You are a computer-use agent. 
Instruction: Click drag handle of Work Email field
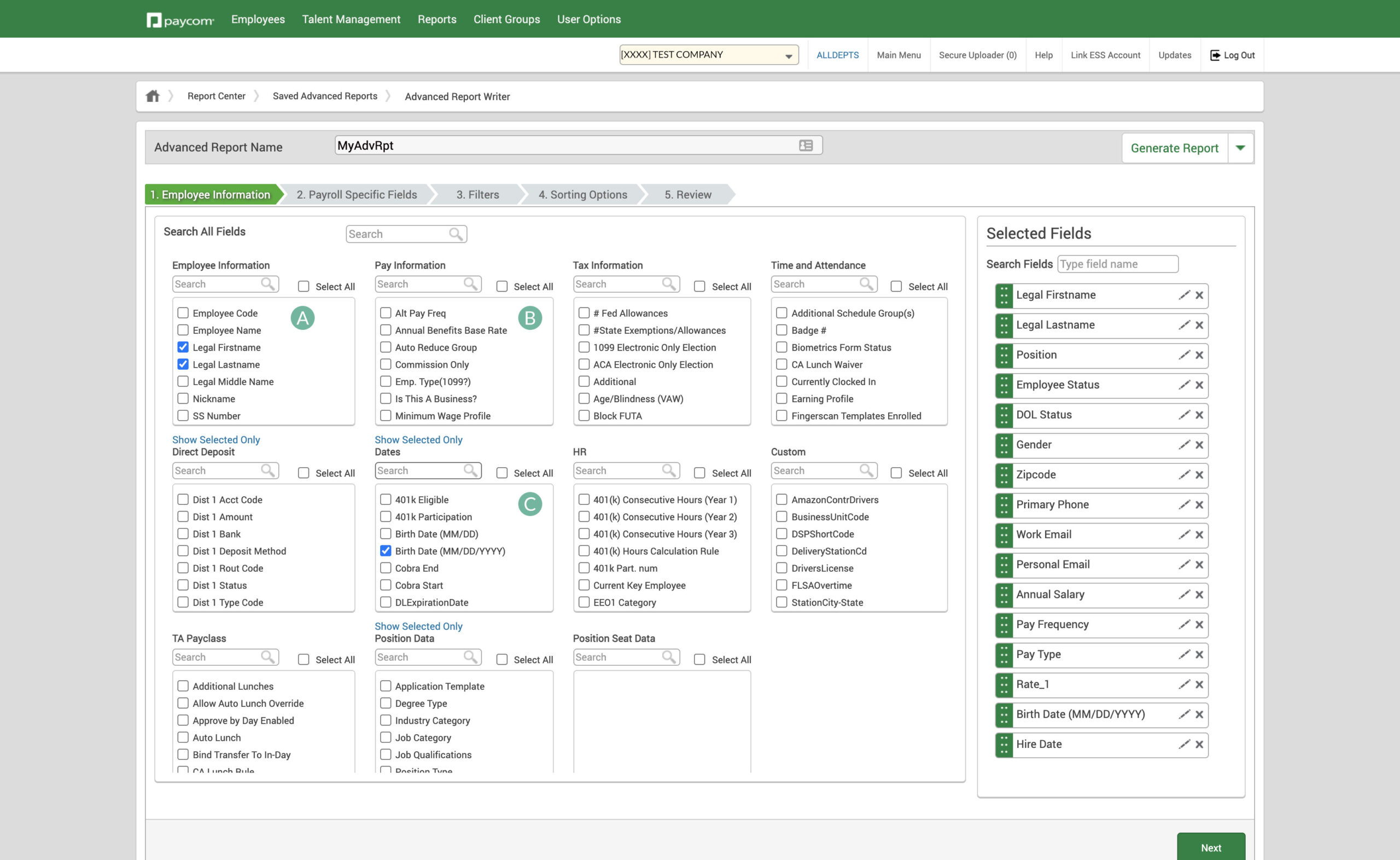1005,535
